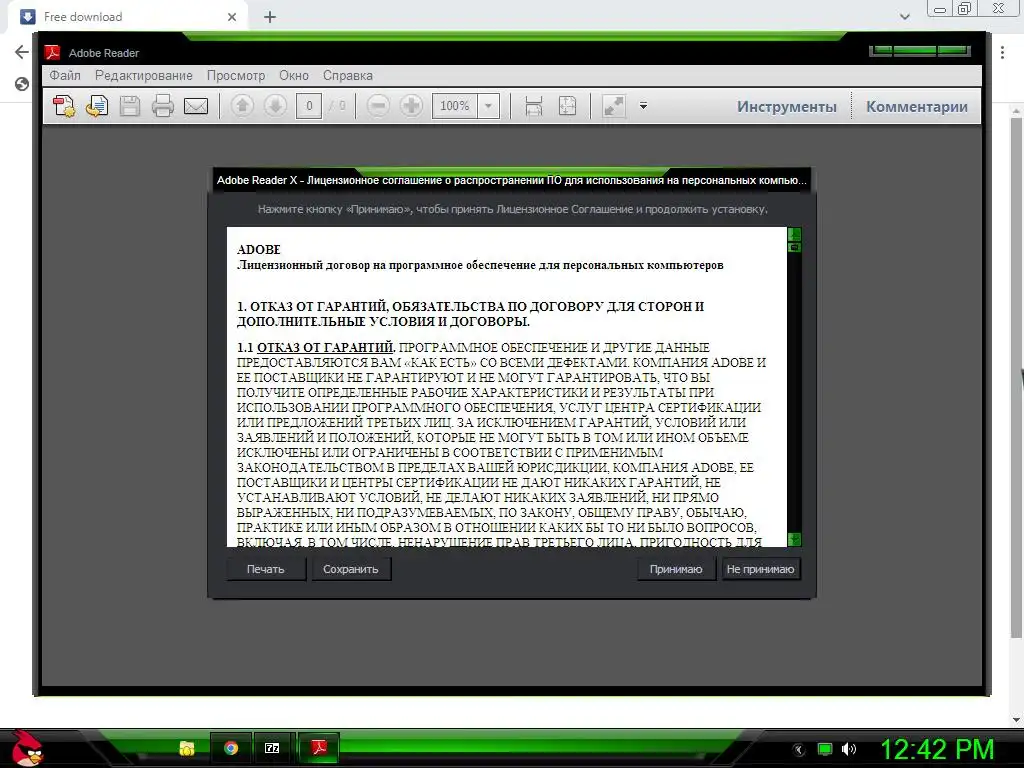This screenshot has height=768, width=1024.
Task: Show hidden tray icons arrow
Action: coord(799,750)
